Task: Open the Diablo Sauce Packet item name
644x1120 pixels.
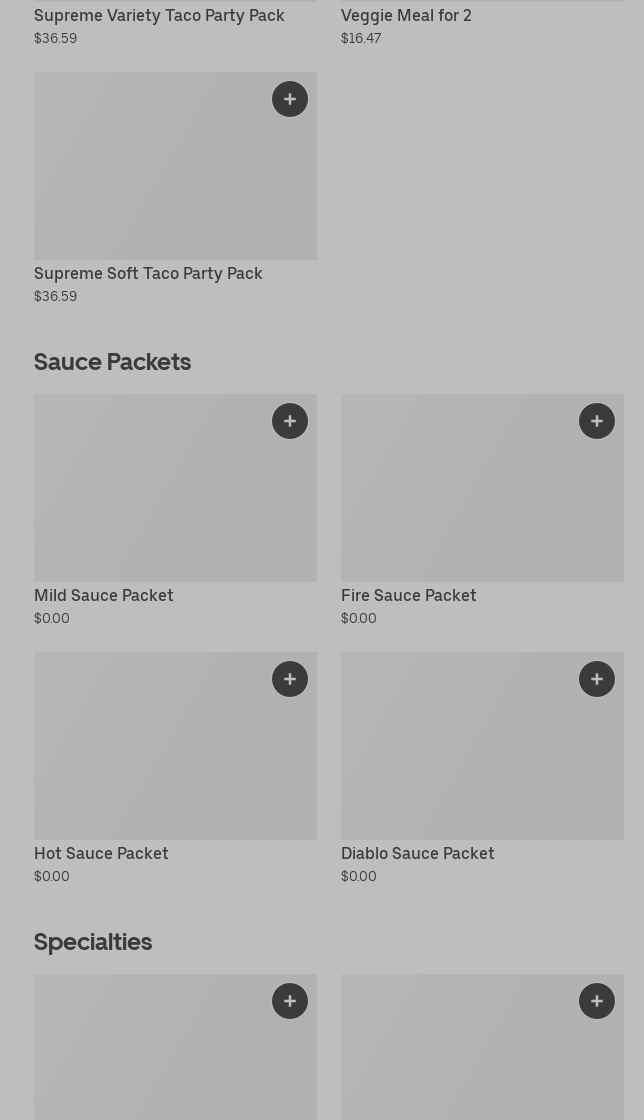Action: (x=417, y=853)
